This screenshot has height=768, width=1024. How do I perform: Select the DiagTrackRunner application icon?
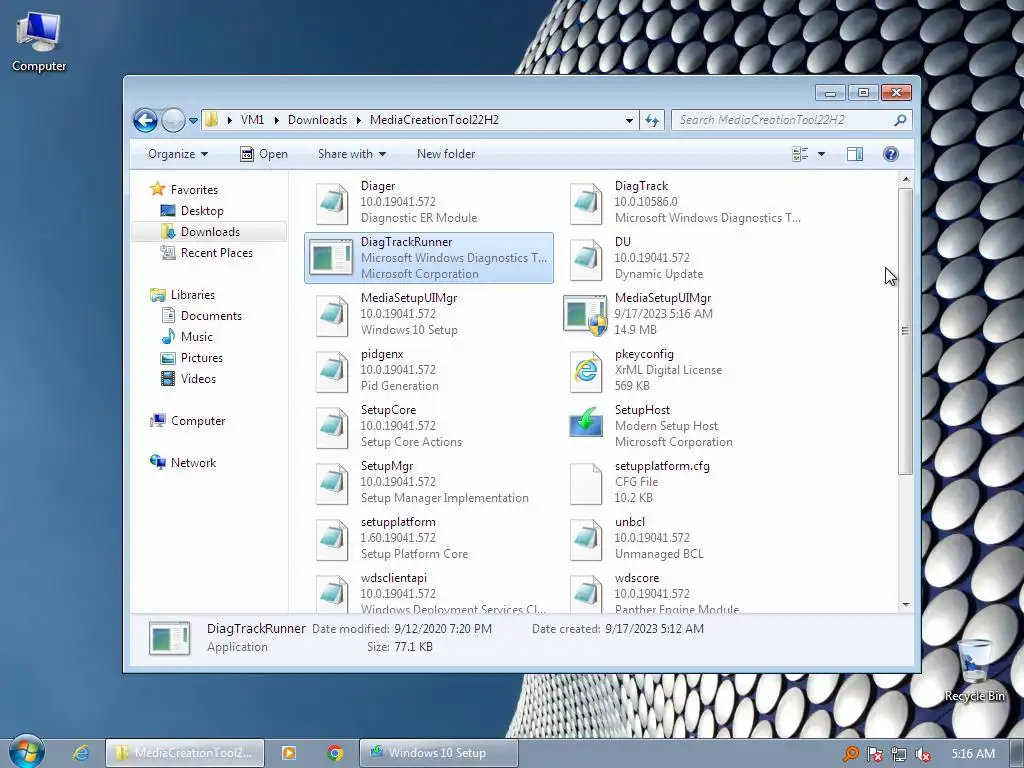[x=330, y=258]
